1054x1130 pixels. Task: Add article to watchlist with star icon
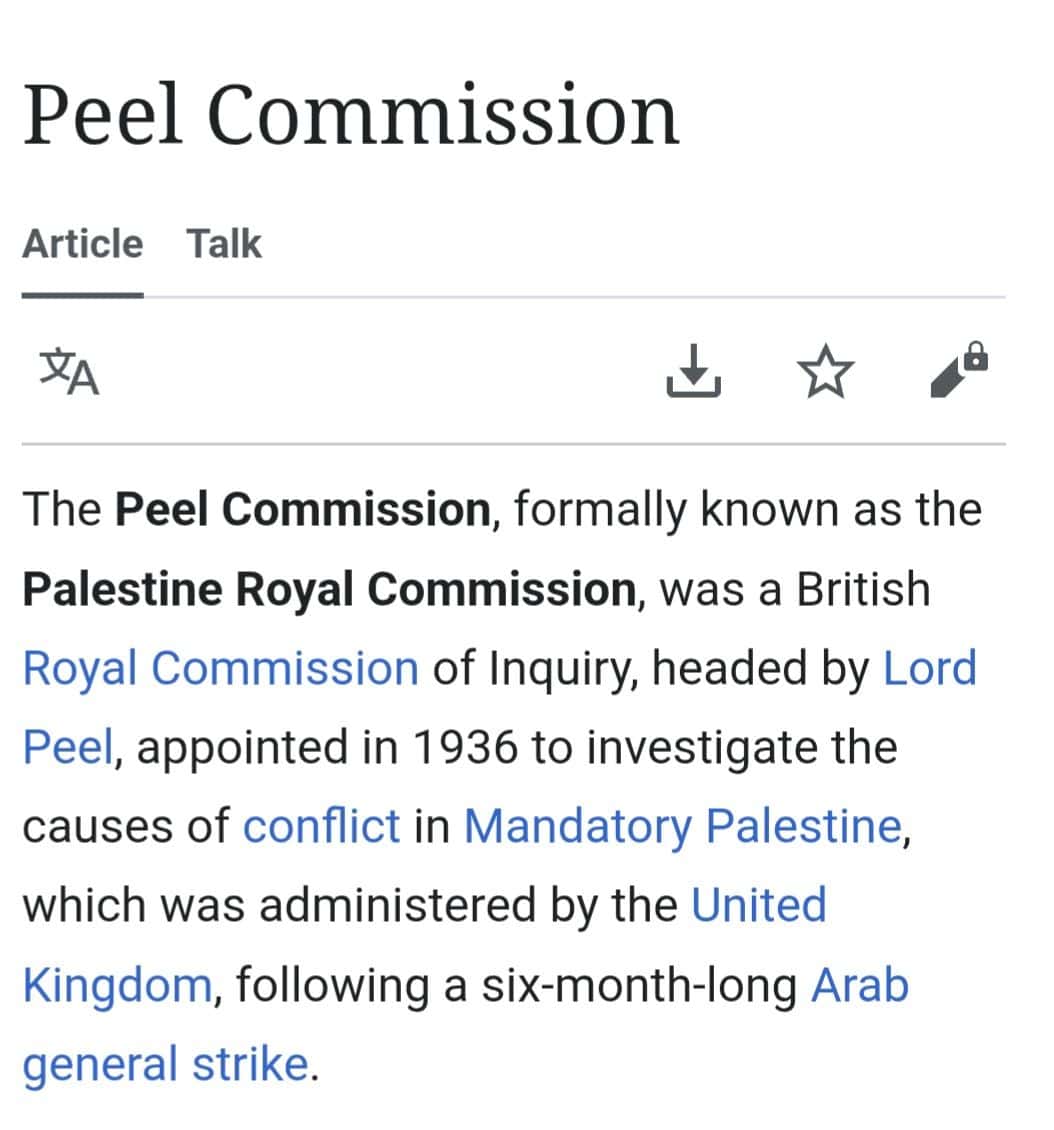coord(825,372)
